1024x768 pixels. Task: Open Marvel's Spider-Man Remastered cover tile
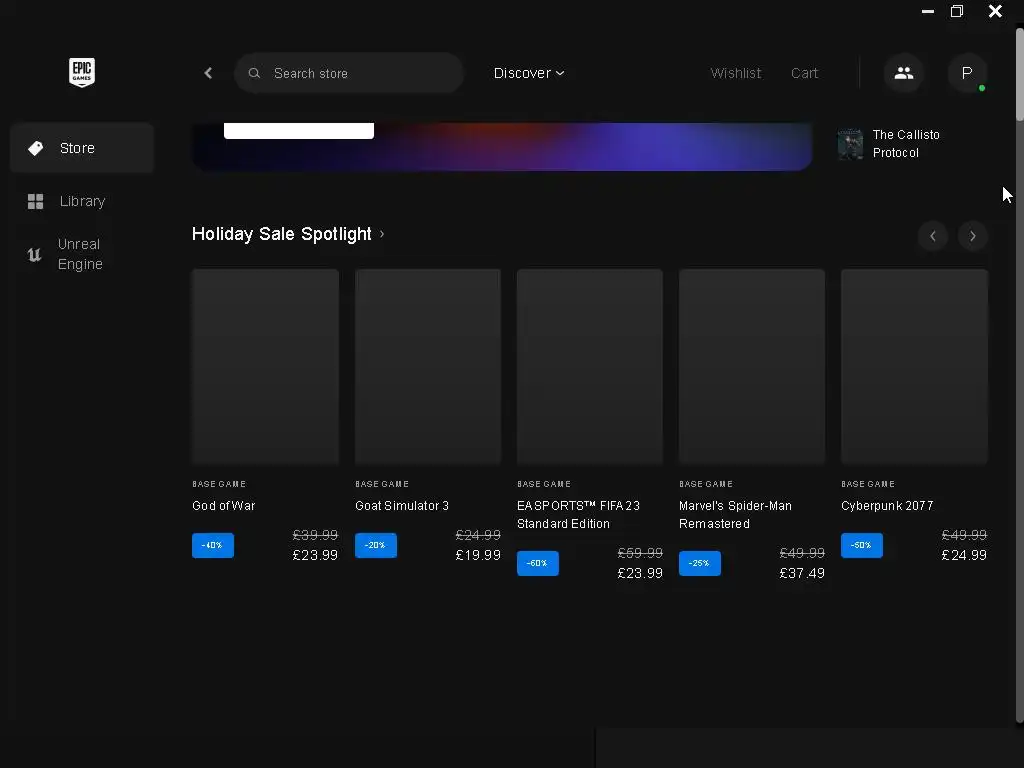752,366
